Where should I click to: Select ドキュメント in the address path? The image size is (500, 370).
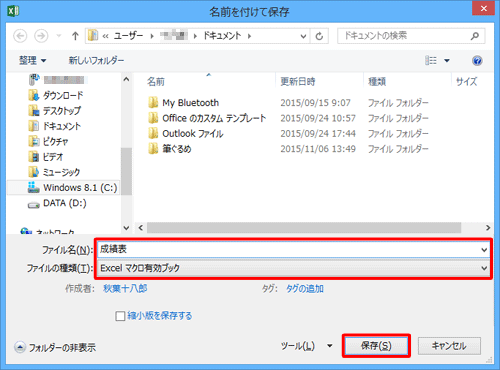[222, 36]
